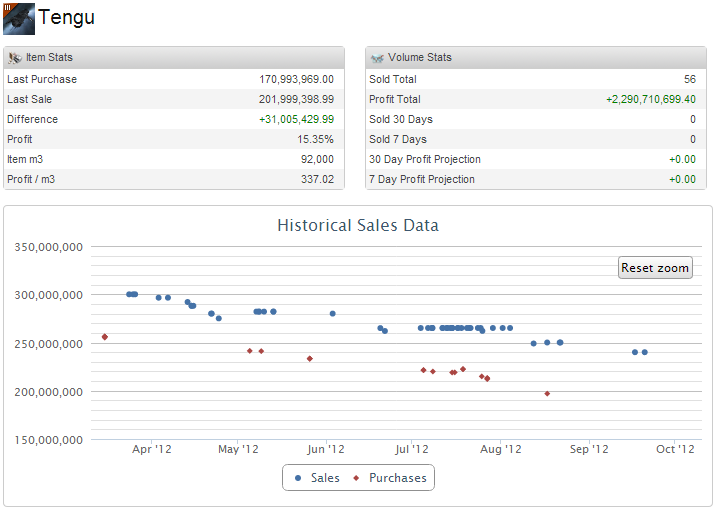Viewport: 715px width, 510px height.
Task: Click the isolated sales dot in early June
Action: pyautogui.click(x=333, y=314)
